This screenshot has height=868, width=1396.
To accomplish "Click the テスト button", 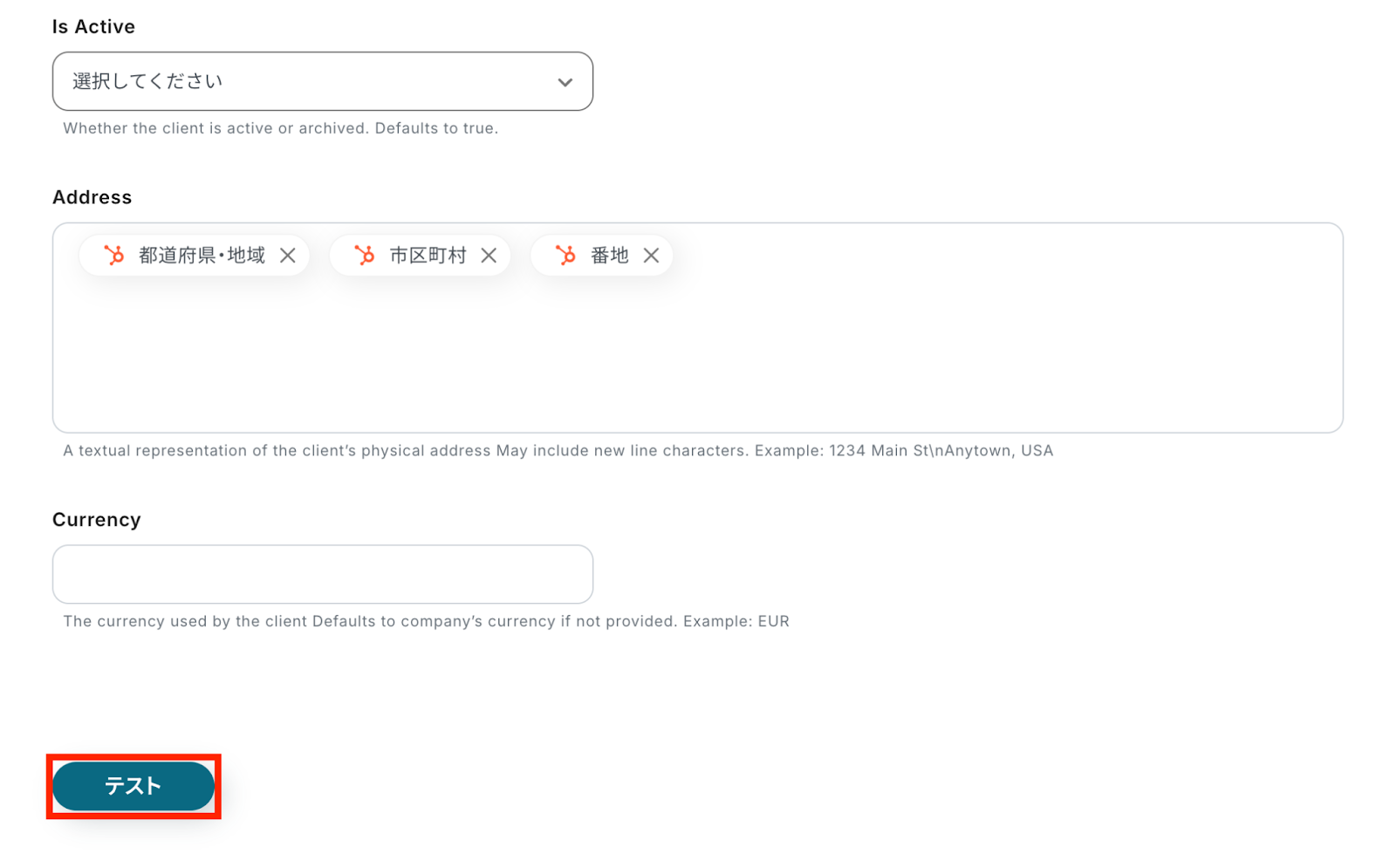I will coord(133,786).
